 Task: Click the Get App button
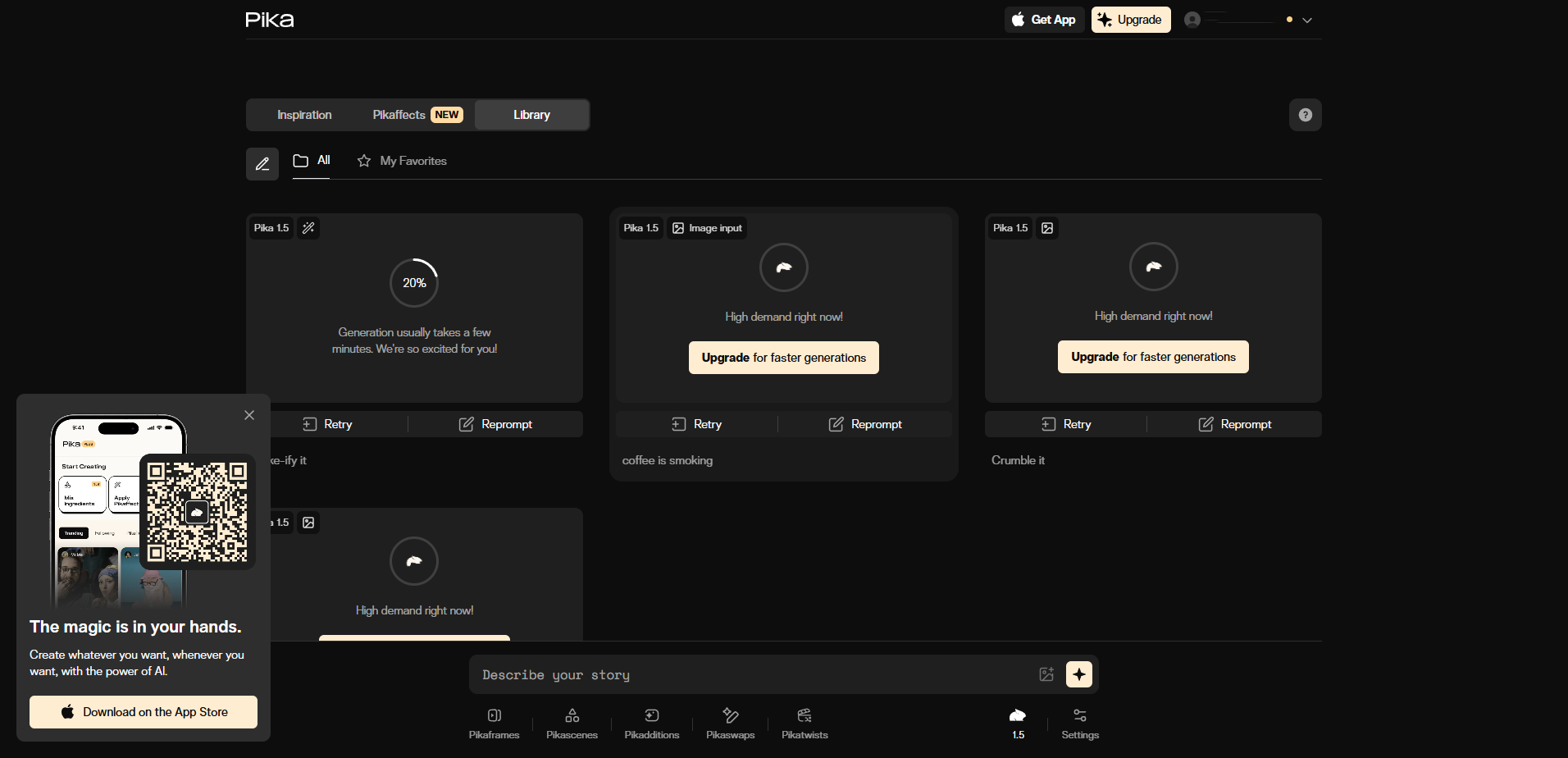pyautogui.click(x=1044, y=20)
